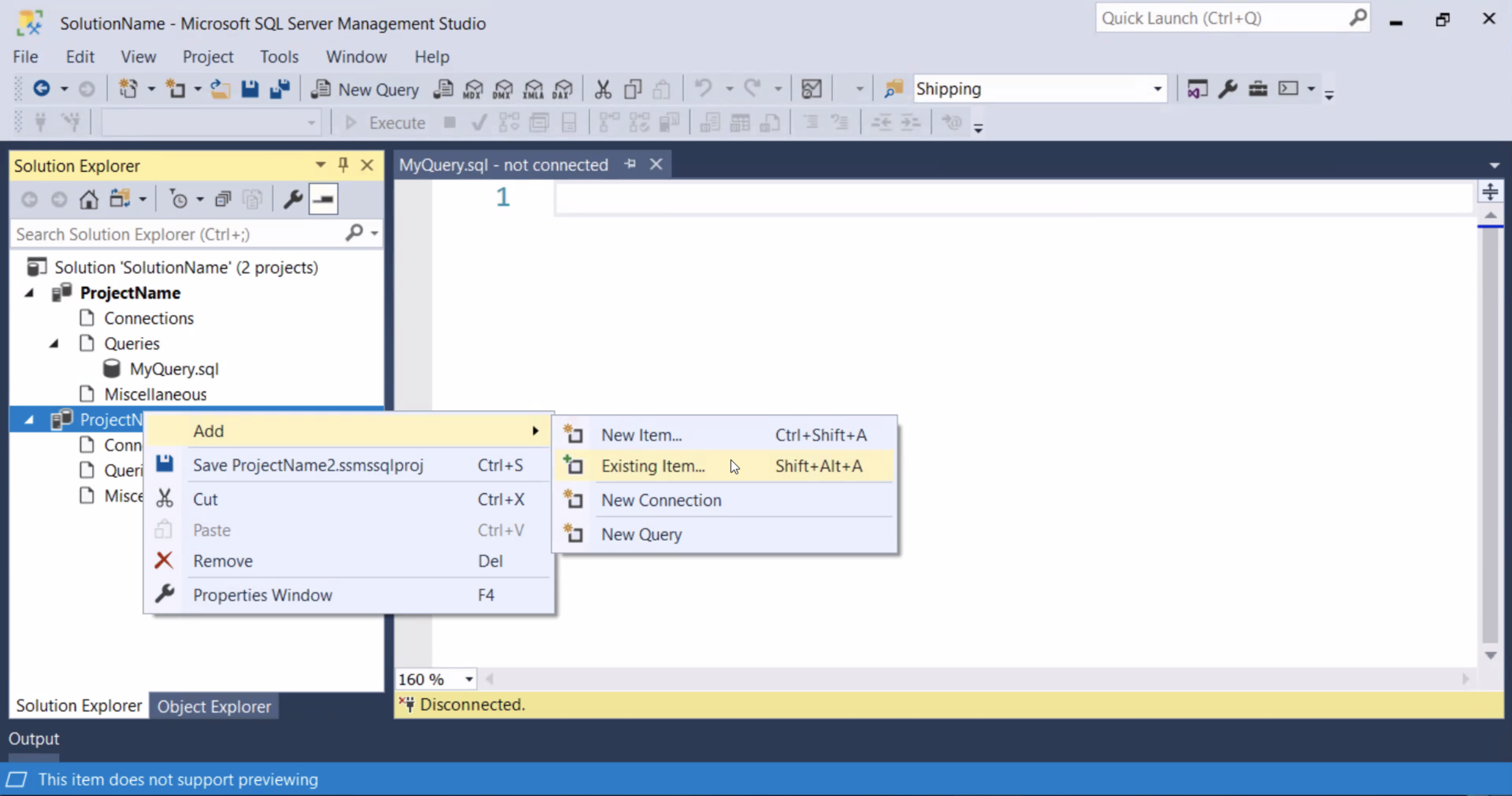Viewport: 1512px width, 796px height.
Task: Toggle Include Actual Execution Plan
Action: click(x=609, y=122)
